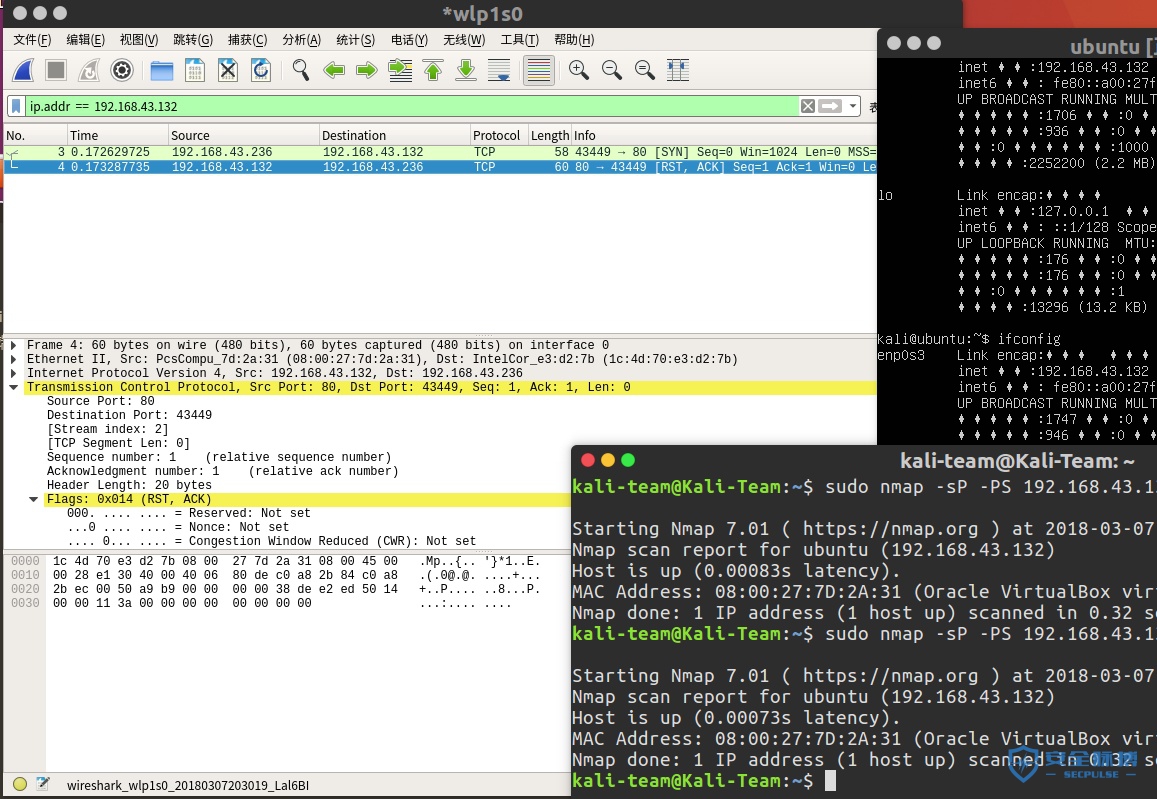Expand the Ethernet II details node

click(13, 359)
